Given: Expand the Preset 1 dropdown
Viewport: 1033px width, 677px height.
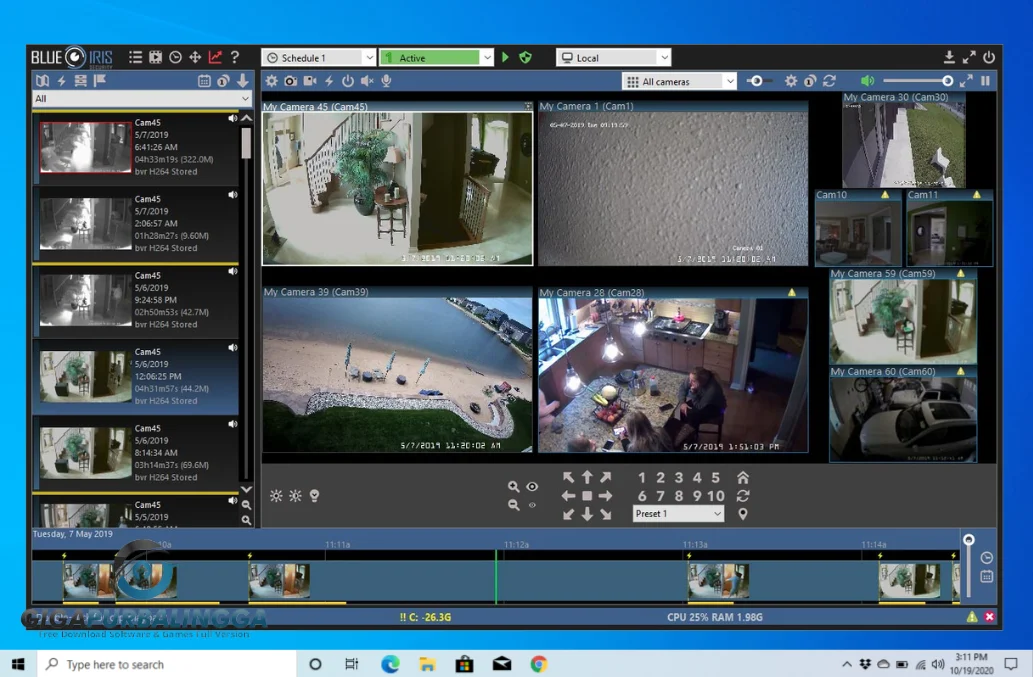Looking at the screenshot, I should point(717,514).
